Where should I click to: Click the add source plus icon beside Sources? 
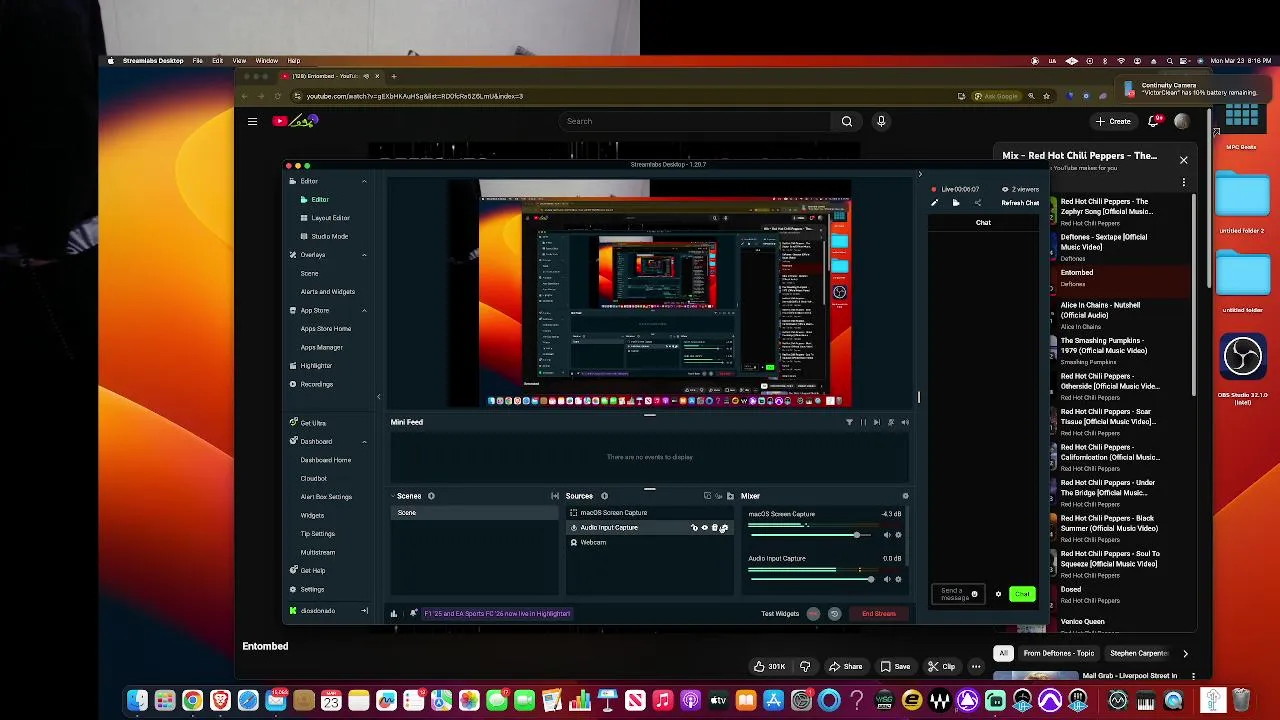click(x=604, y=496)
